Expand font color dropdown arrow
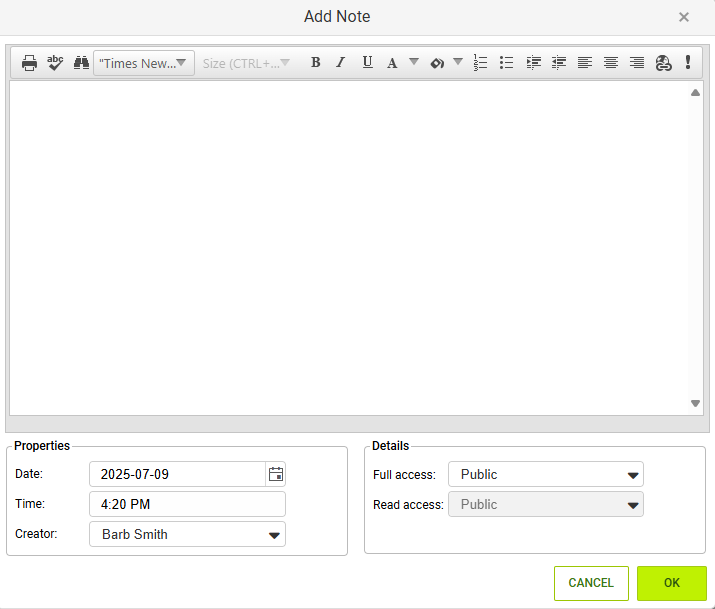This screenshot has height=609, width=715. point(414,61)
